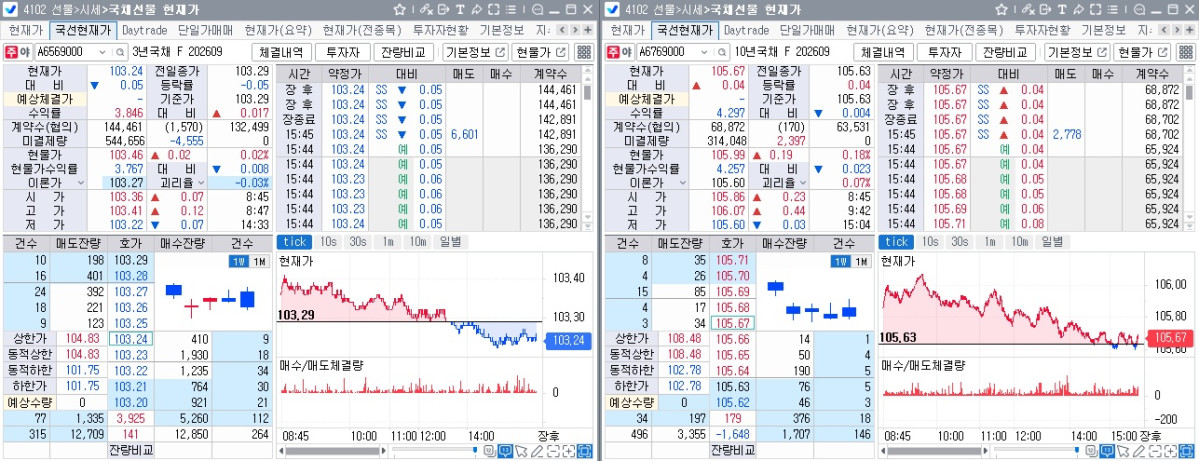Image resolution: width=1199 pixels, height=461 pixels.
Task: Select the 일별 interval tab in right chart
Action: [x=1053, y=242]
